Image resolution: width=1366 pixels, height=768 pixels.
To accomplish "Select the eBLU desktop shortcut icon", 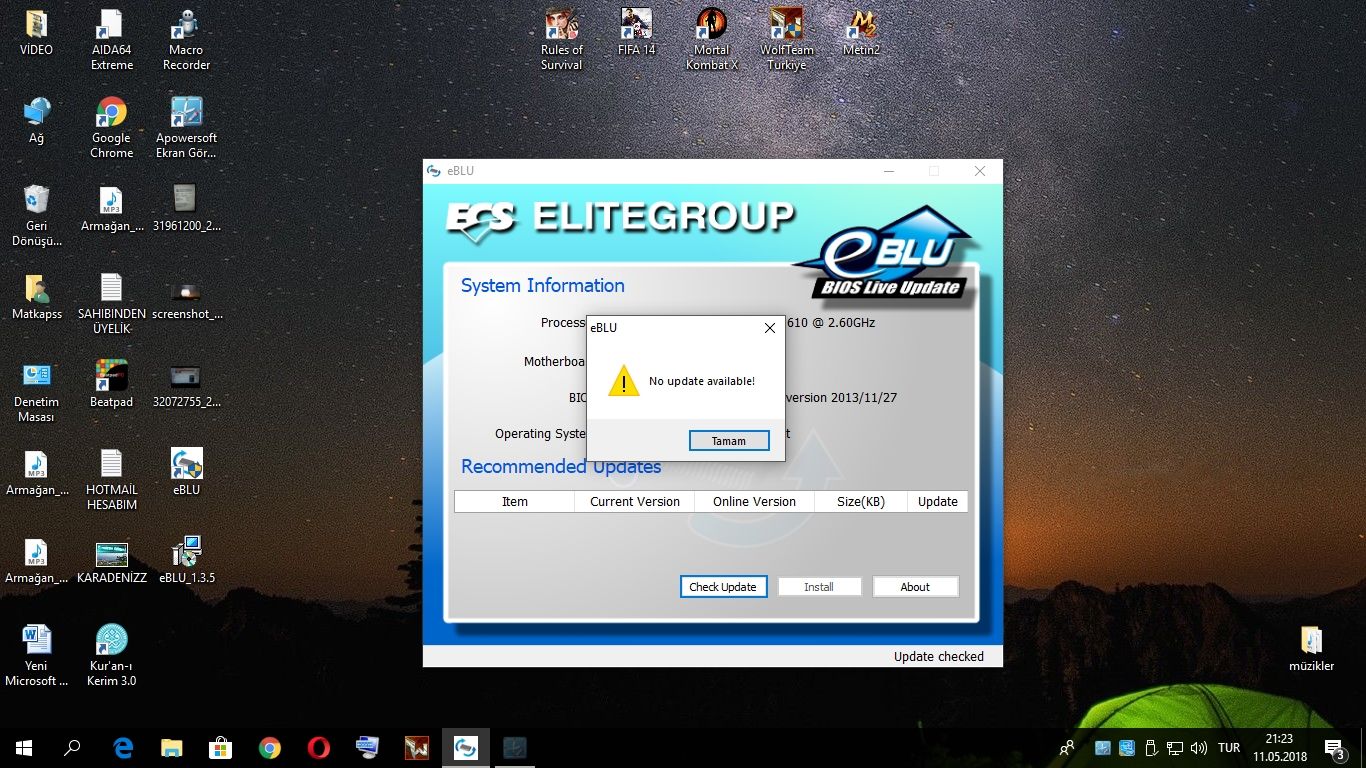I will coord(186,473).
